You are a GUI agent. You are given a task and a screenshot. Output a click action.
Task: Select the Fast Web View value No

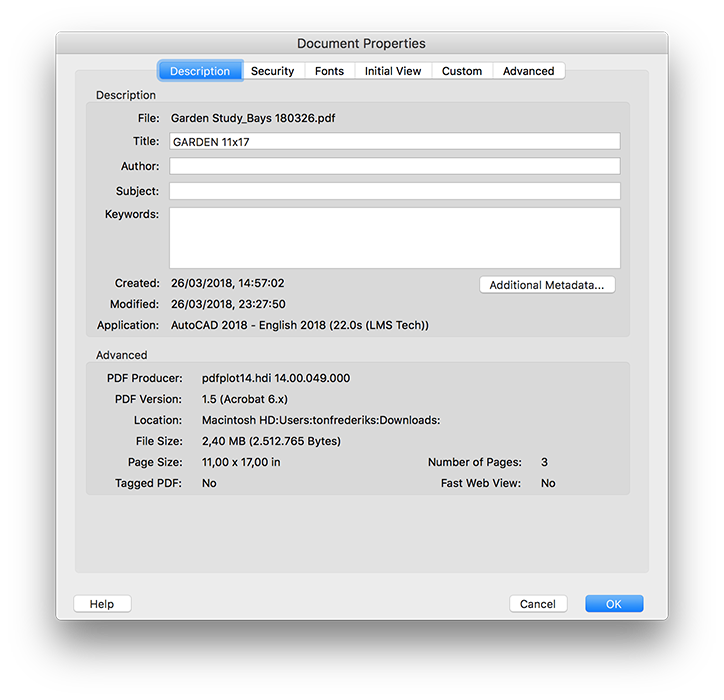coord(548,483)
